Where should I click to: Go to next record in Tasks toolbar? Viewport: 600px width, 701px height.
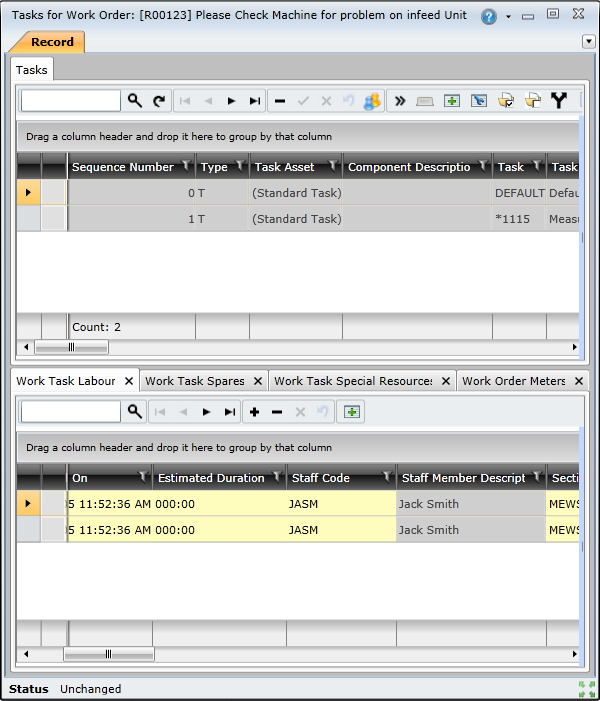tap(231, 101)
